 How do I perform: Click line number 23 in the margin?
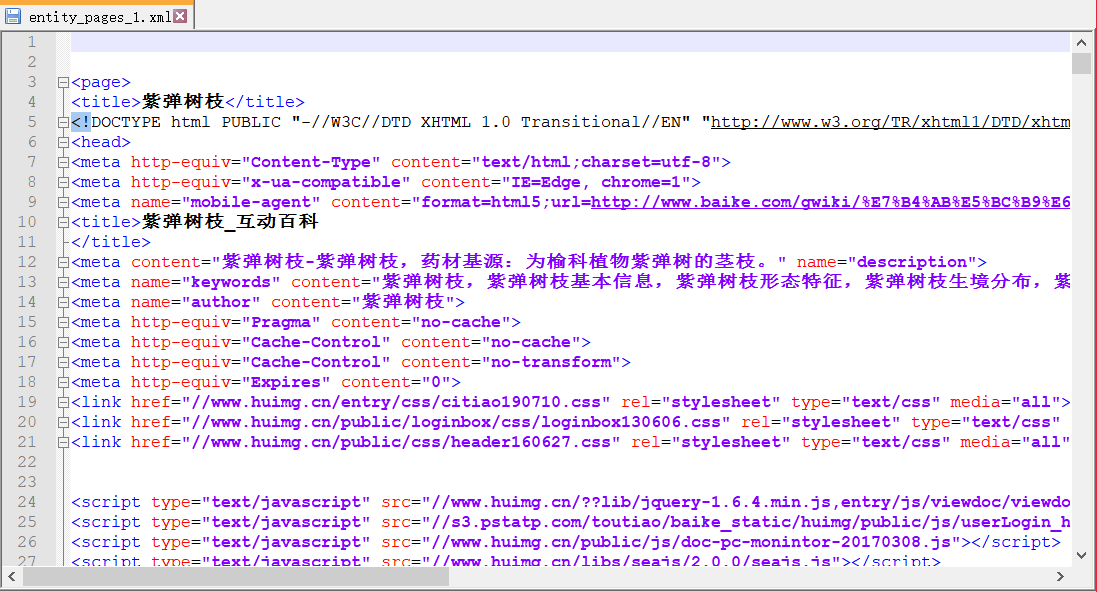click(x=27, y=482)
